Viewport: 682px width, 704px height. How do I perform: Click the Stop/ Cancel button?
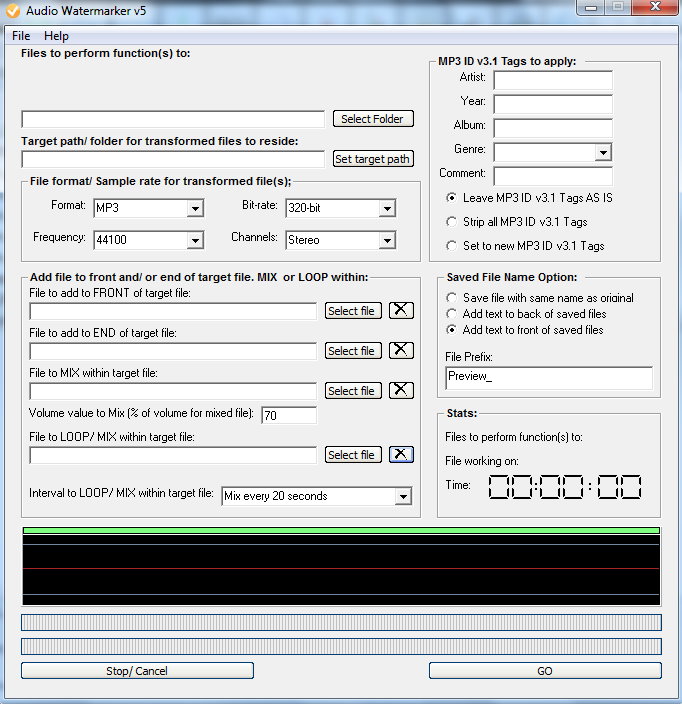tap(137, 671)
